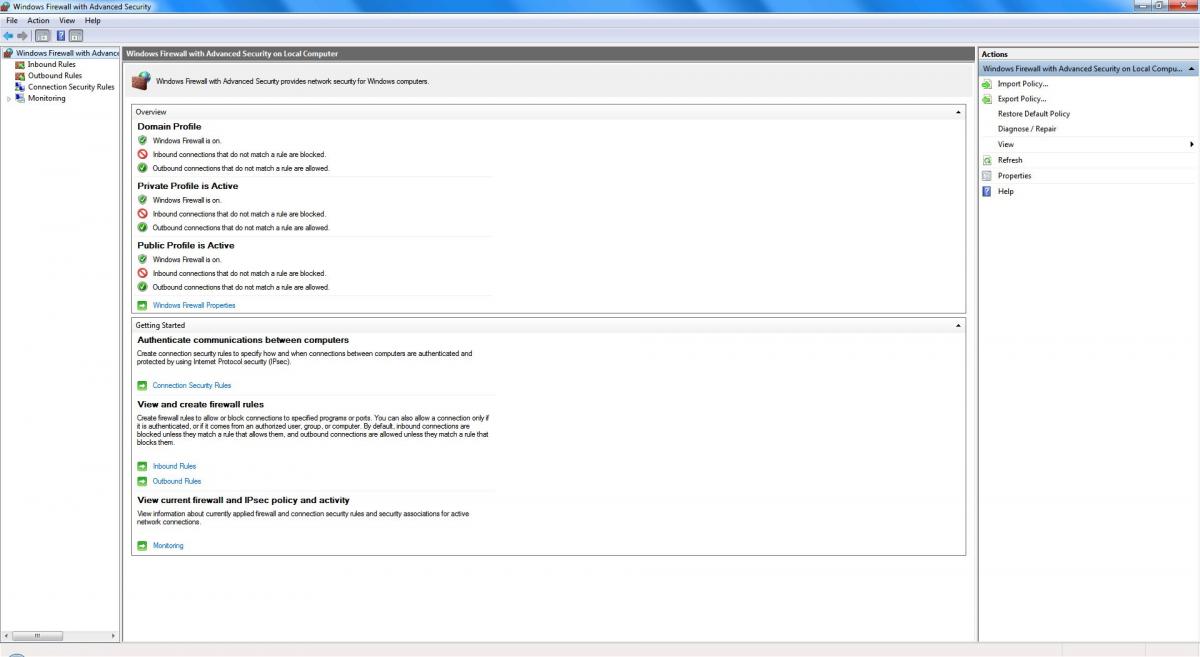
Task: Open the Action menu
Action: tap(38, 20)
